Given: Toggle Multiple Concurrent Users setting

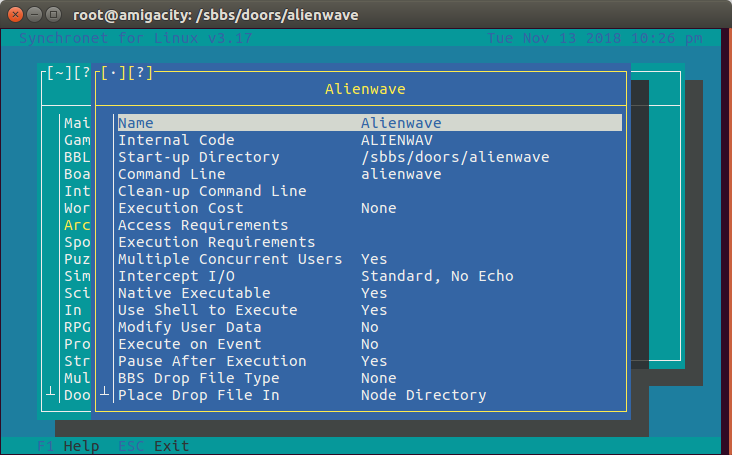Looking at the screenshot, I should click(370, 259).
